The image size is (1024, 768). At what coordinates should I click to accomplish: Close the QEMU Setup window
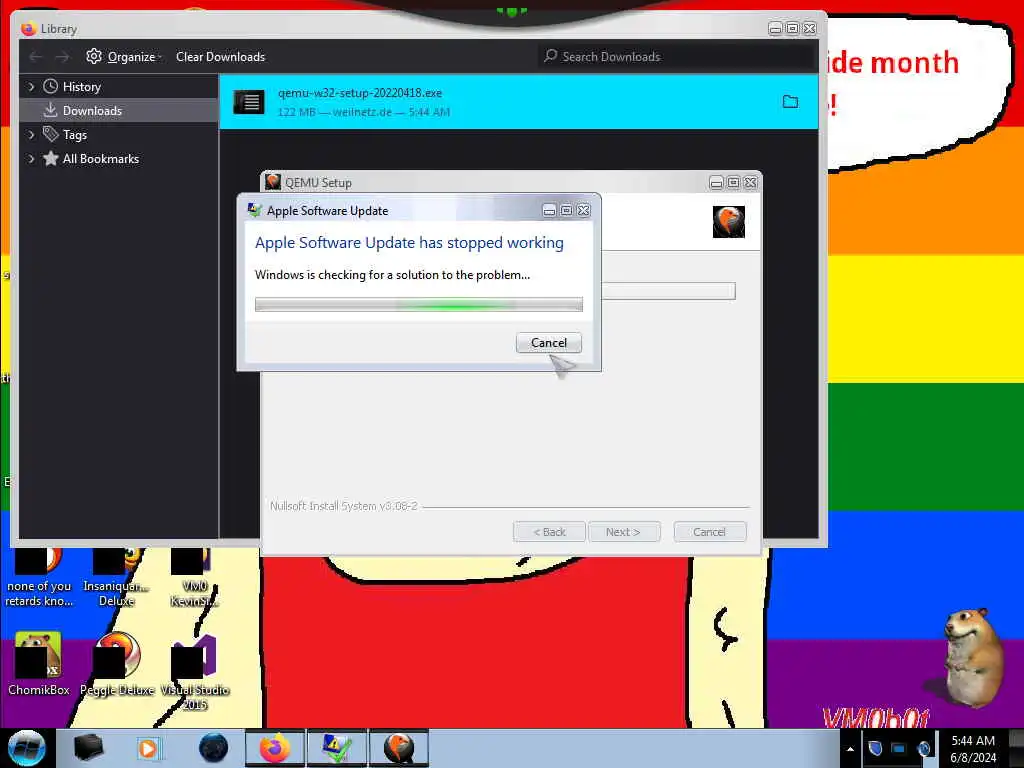(750, 182)
